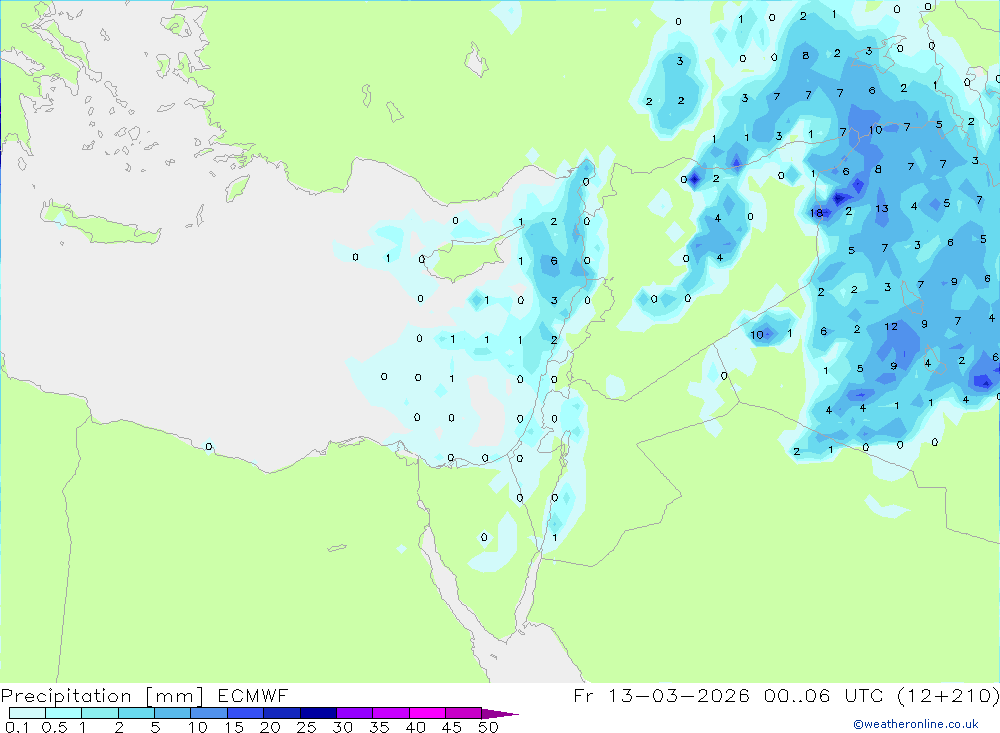Click the legend tick label "0.1"
This screenshot has width=1000, height=733.
point(17,727)
